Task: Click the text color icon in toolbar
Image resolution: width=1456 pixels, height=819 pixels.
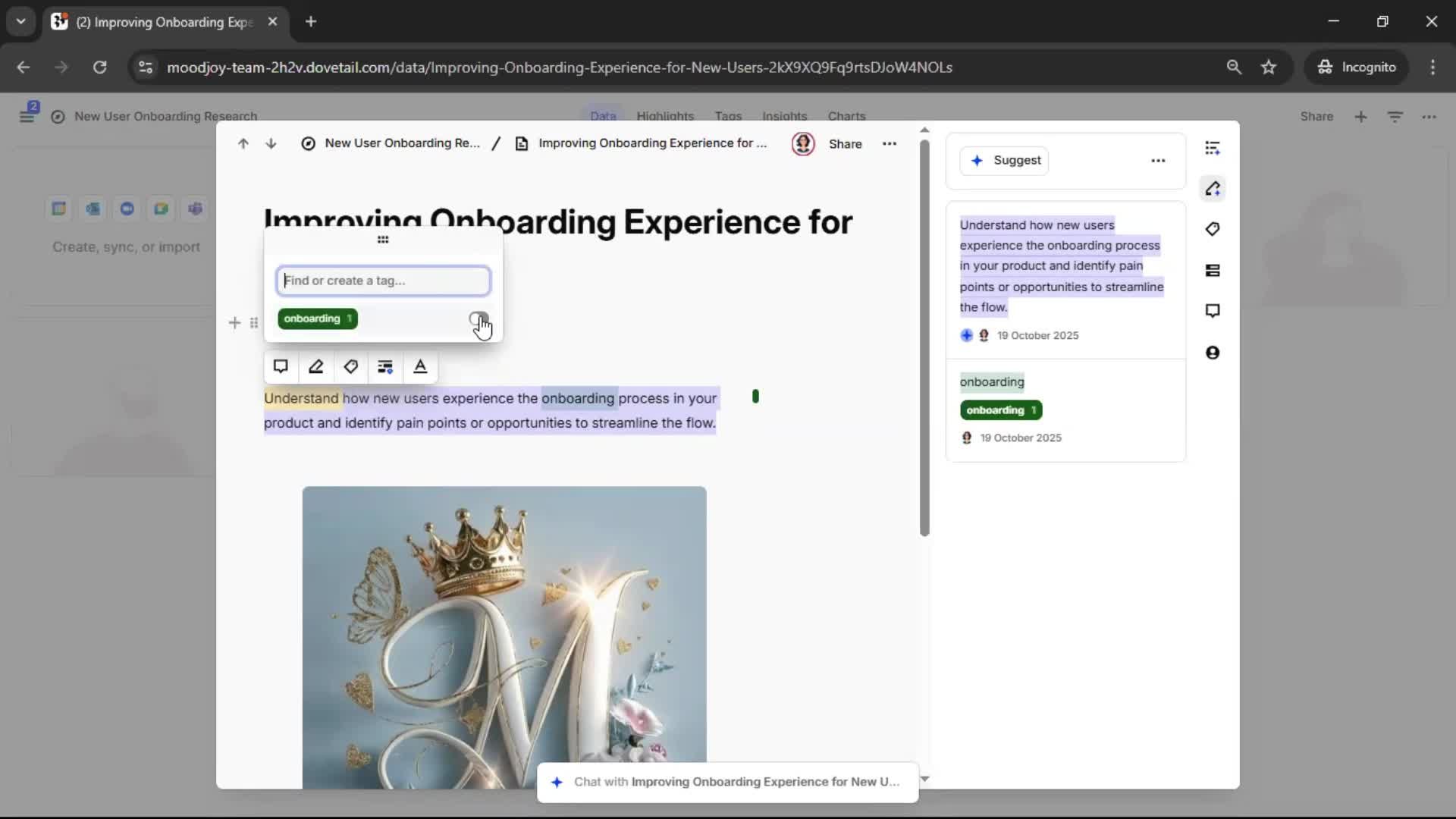Action: click(x=420, y=367)
